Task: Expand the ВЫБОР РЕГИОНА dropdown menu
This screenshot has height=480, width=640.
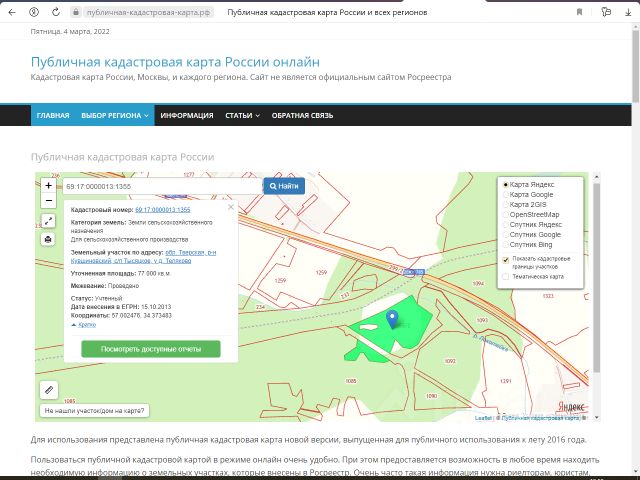Action: (115, 116)
